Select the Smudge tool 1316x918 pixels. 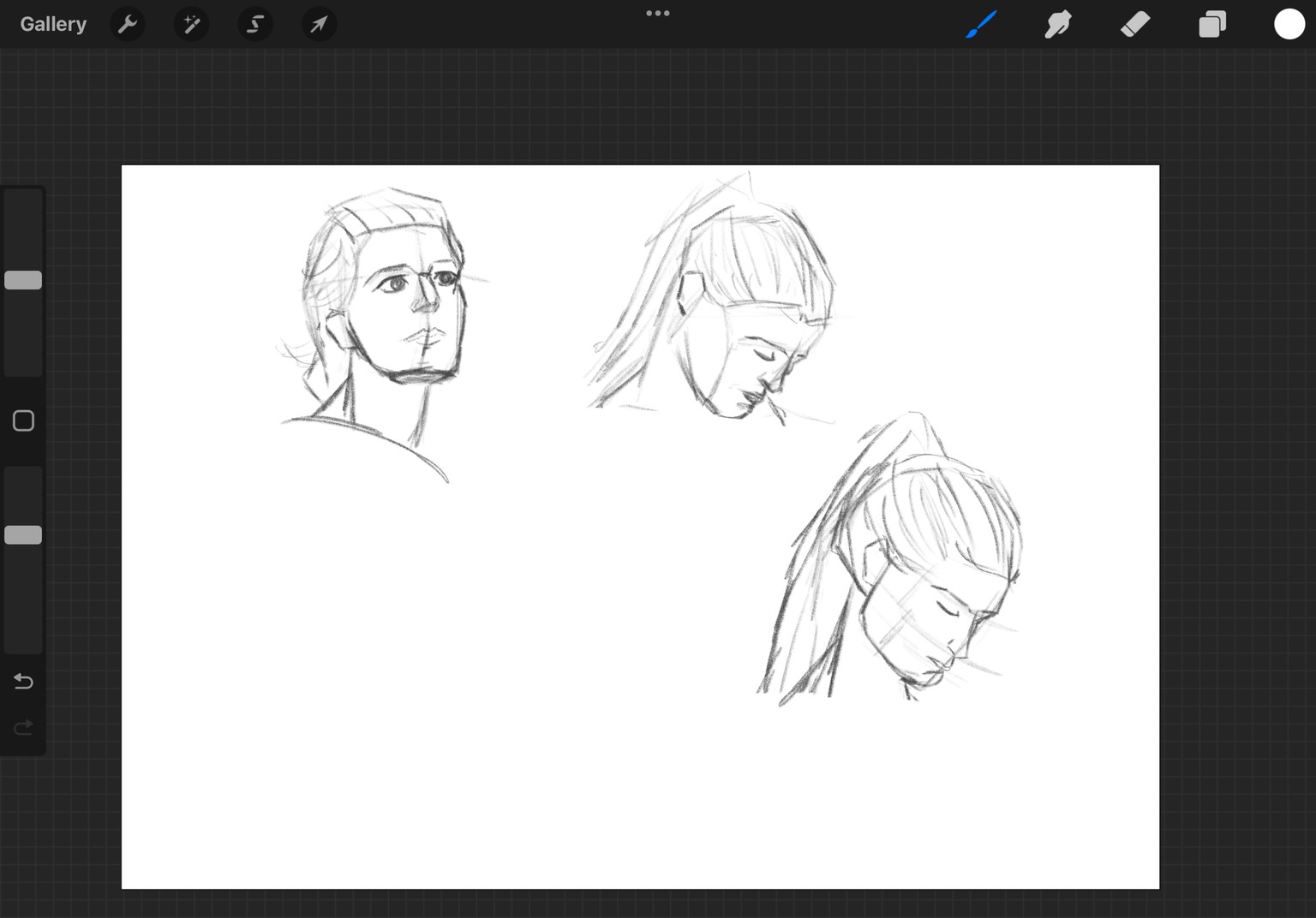pyautogui.click(x=1058, y=24)
